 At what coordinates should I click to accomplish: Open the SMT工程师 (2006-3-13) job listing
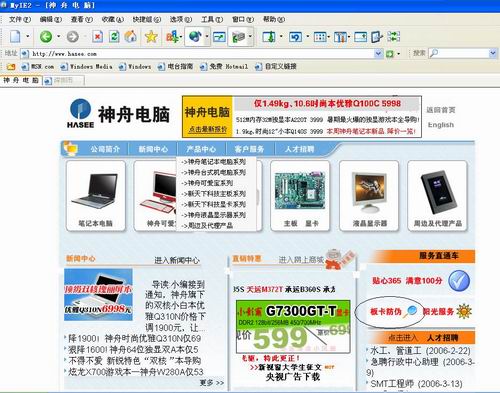(x=416, y=384)
